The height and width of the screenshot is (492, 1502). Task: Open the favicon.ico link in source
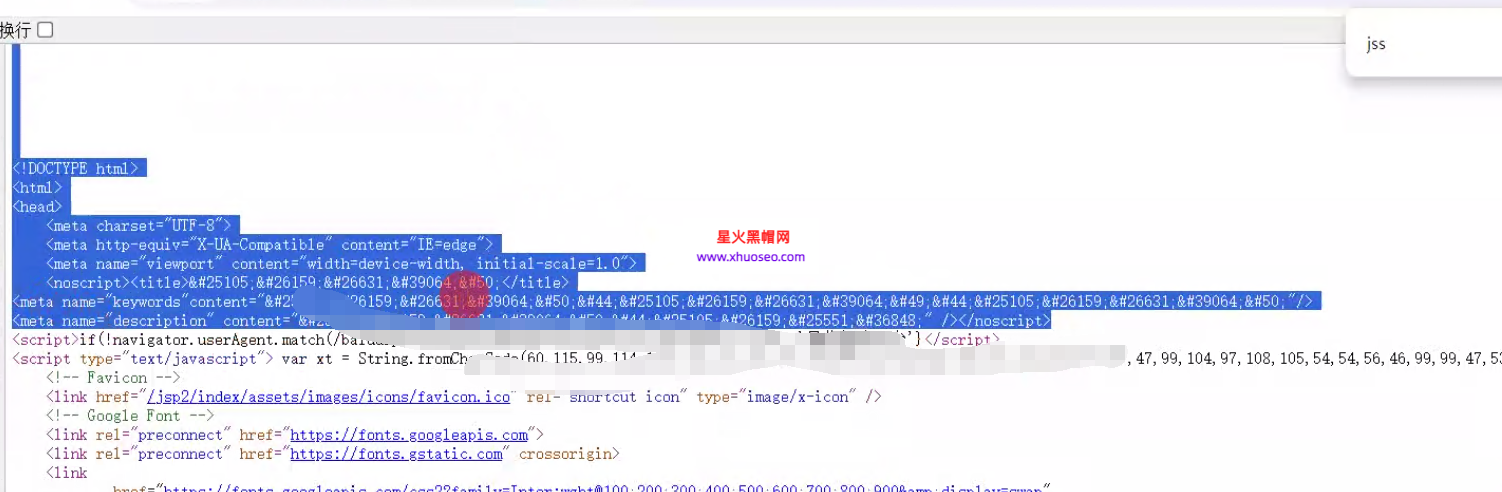(329, 397)
